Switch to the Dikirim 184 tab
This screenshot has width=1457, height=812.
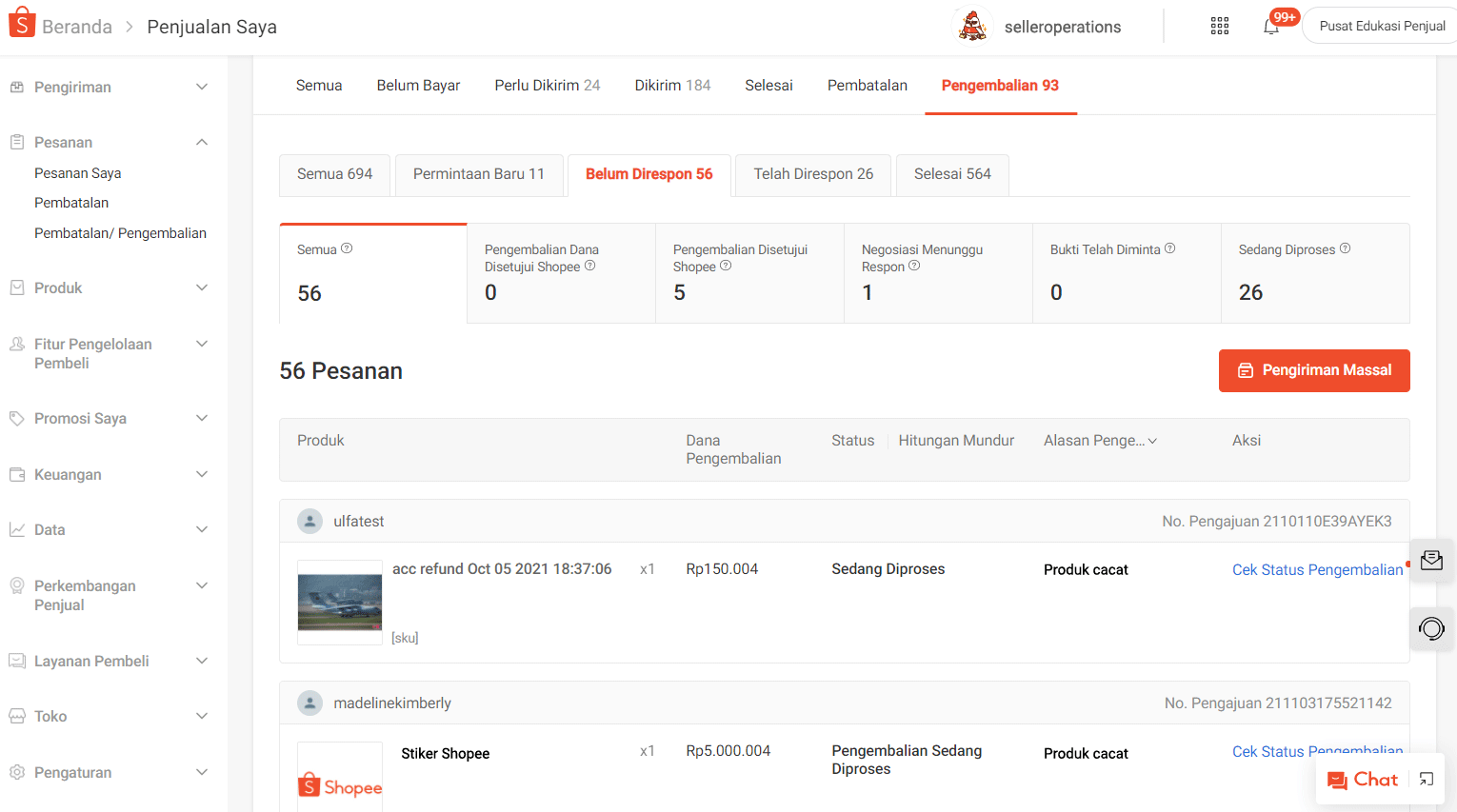click(672, 85)
